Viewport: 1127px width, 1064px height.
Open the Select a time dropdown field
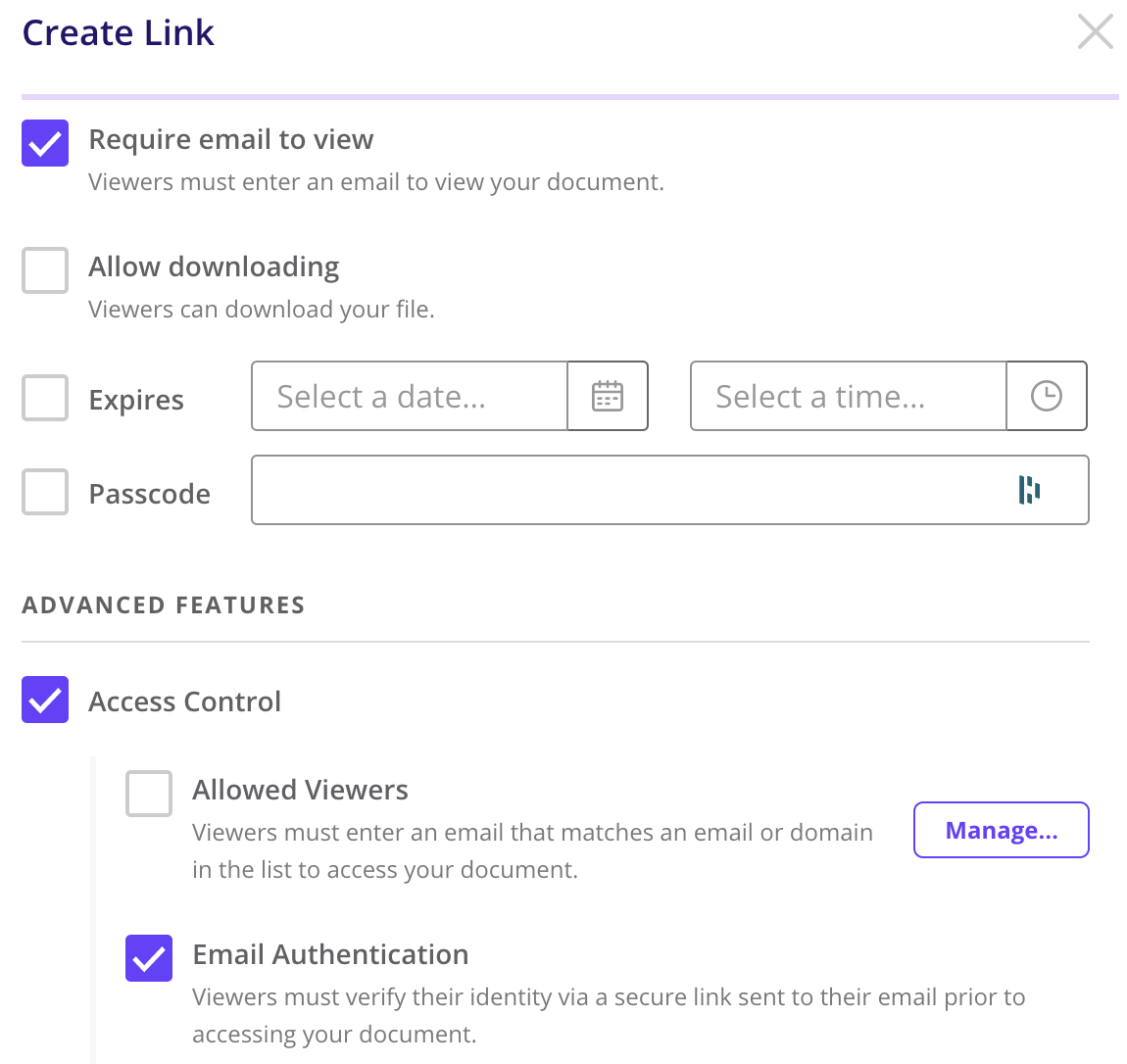click(847, 396)
